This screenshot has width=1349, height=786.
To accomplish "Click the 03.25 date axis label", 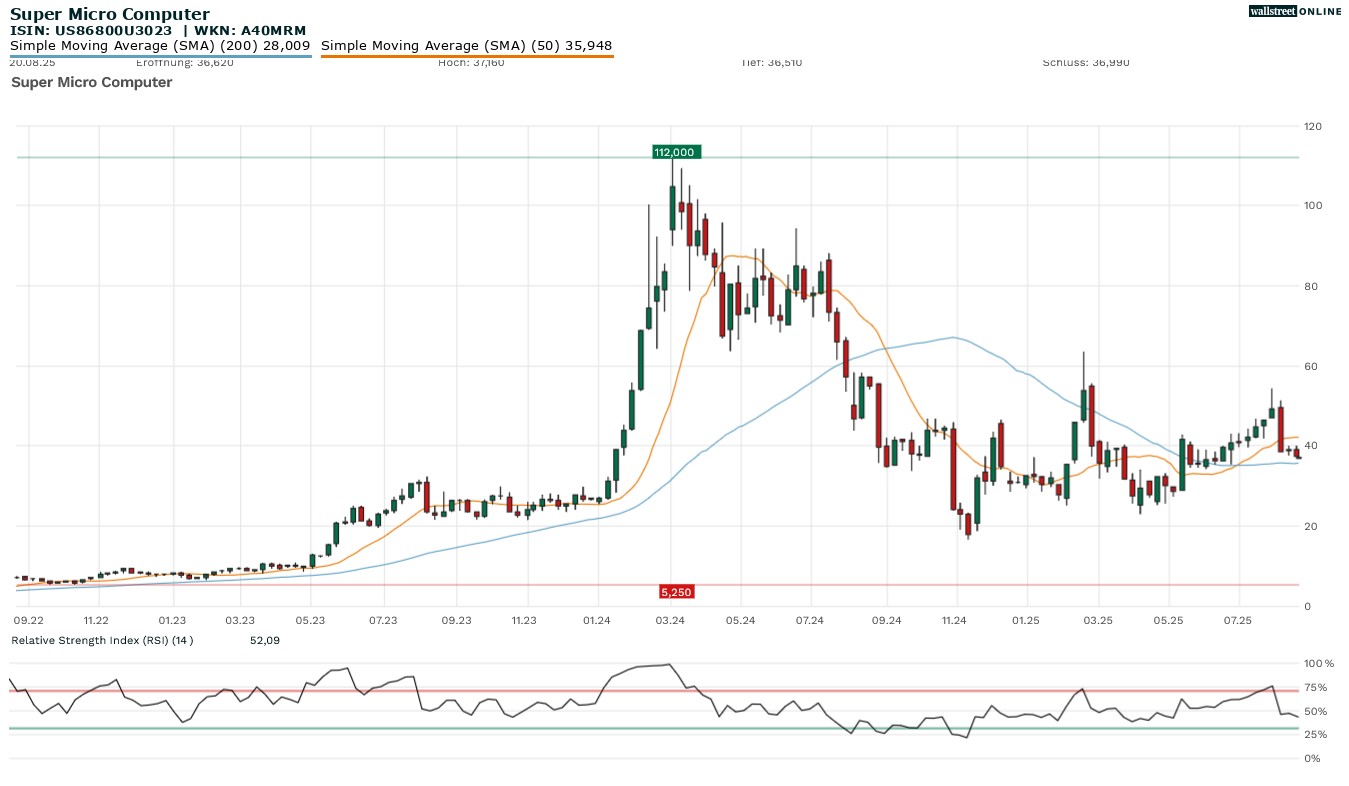I will [1098, 620].
